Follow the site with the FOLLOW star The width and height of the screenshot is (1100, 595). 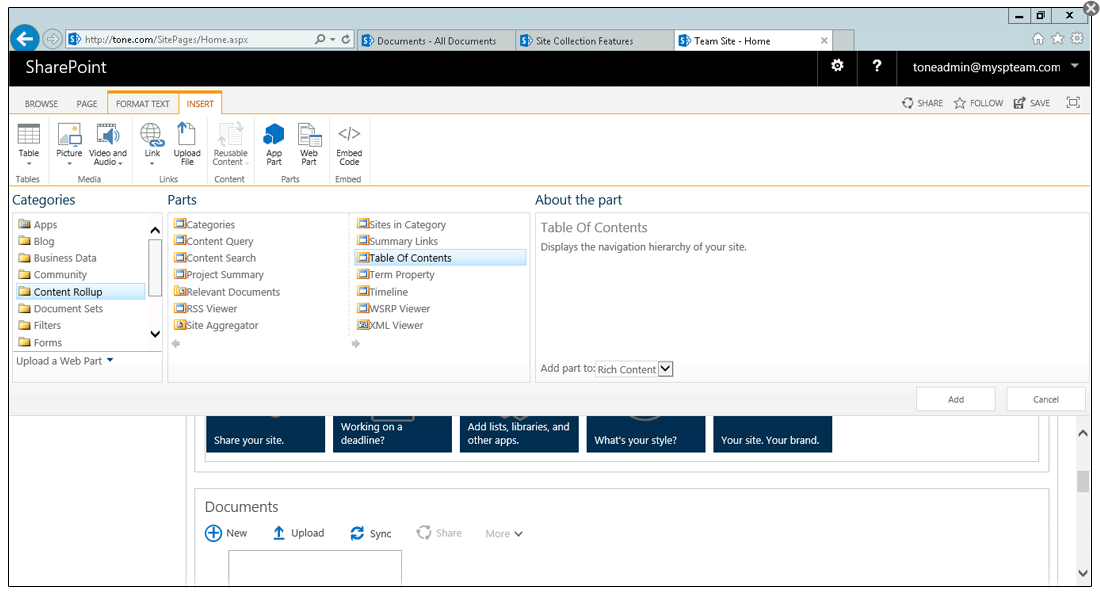pyautogui.click(x=979, y=103)
